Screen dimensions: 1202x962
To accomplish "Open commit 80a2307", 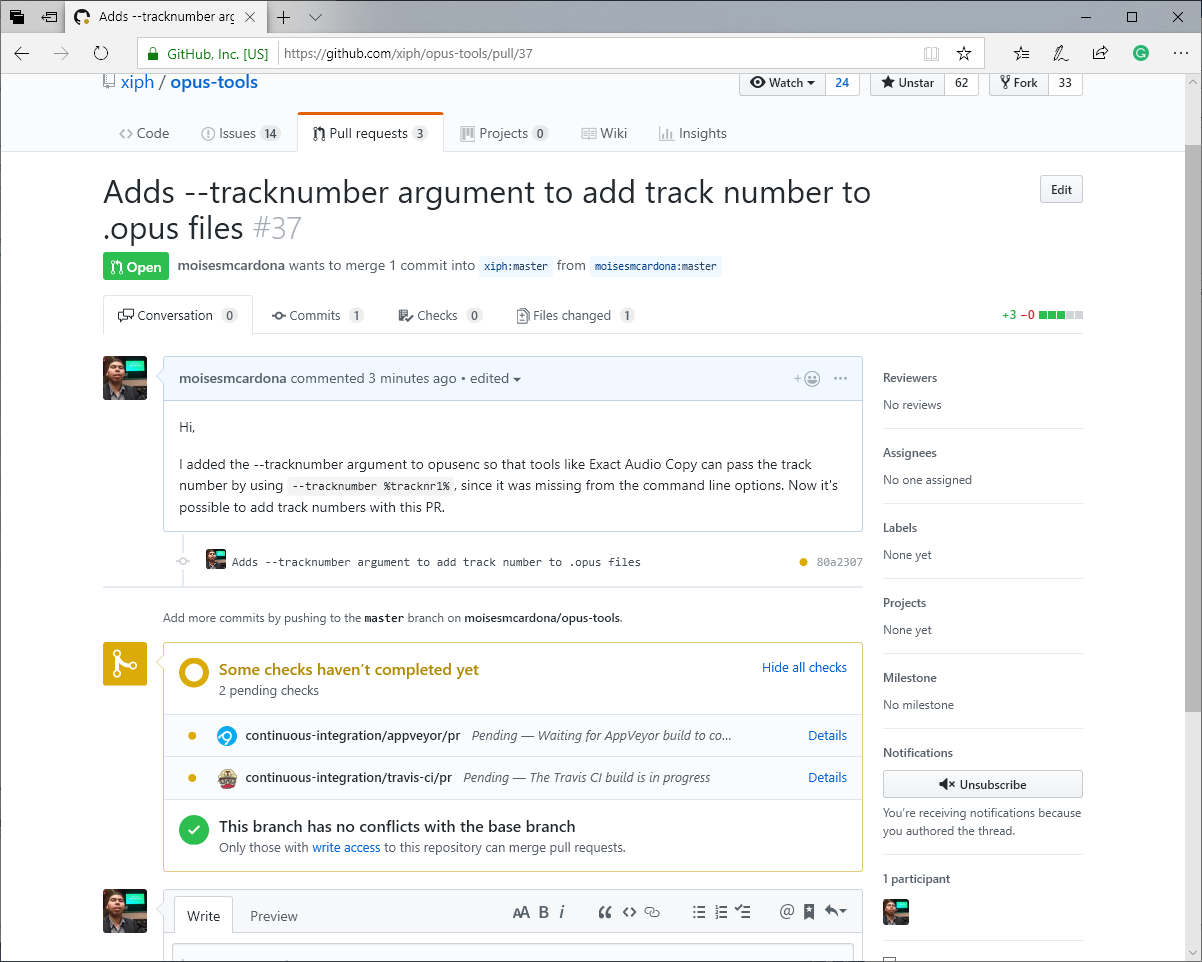I will pos(839,562).
